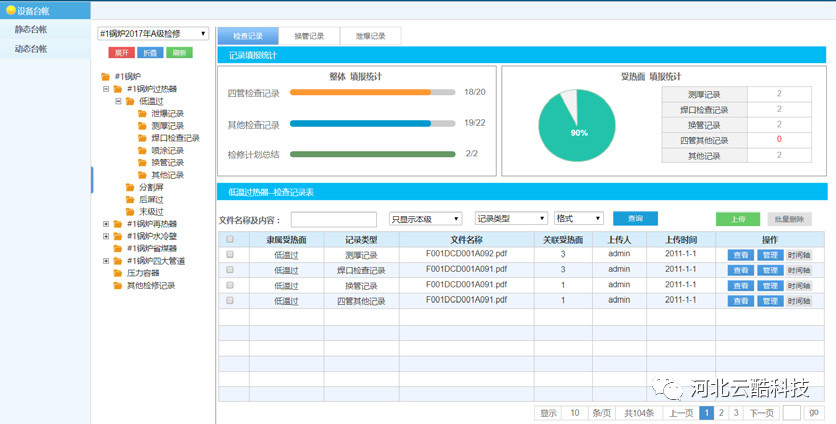
Task: Click the orange 四管检查记录 progress bar
Action: tap(372, 92)
